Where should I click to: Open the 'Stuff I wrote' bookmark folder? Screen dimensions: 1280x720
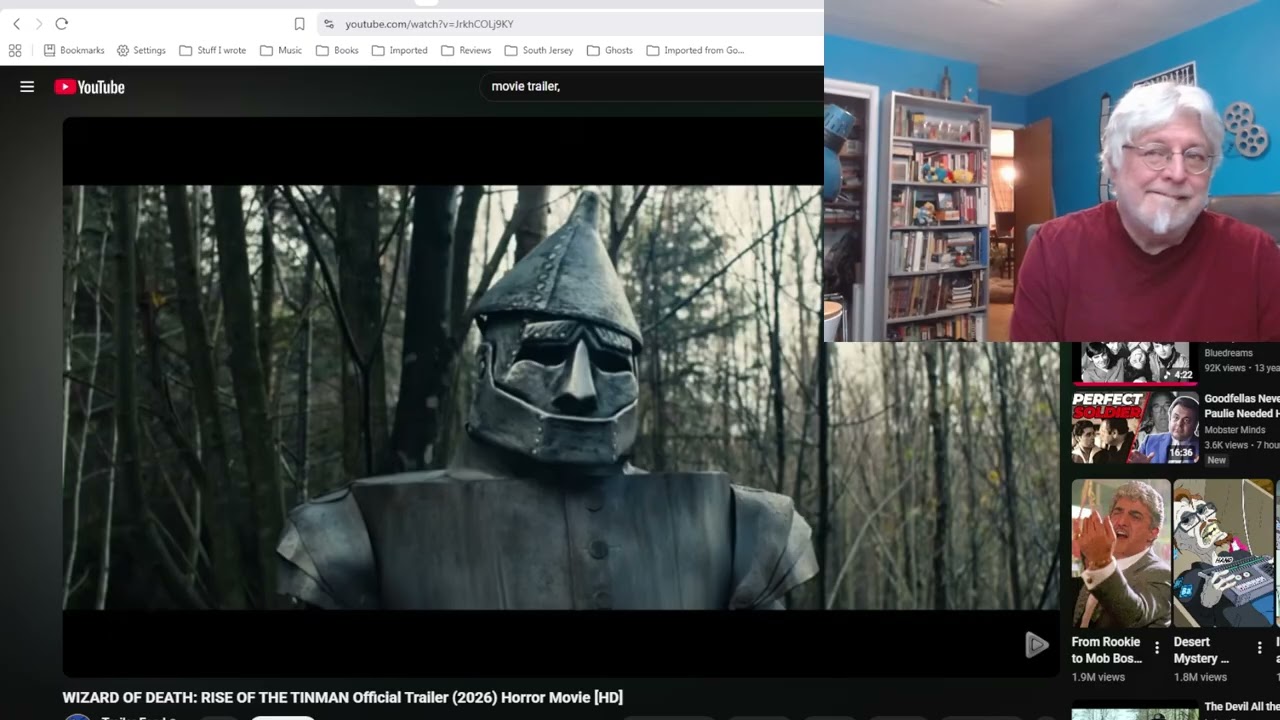pyautogui.click(x=212, y=50)
